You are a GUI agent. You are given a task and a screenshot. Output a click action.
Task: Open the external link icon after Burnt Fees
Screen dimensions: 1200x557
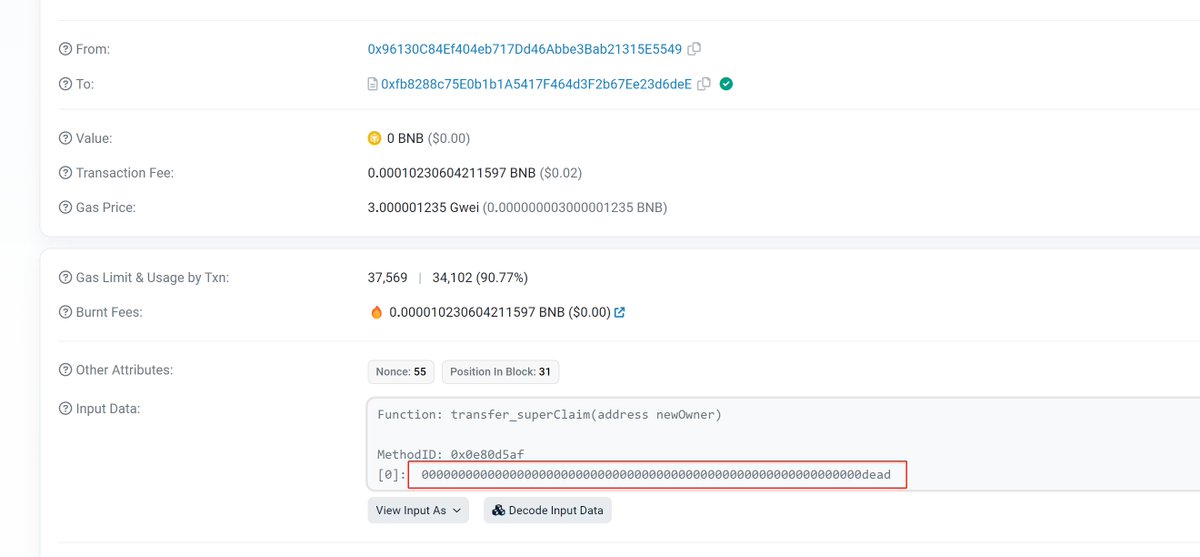(x=620, y=312)
